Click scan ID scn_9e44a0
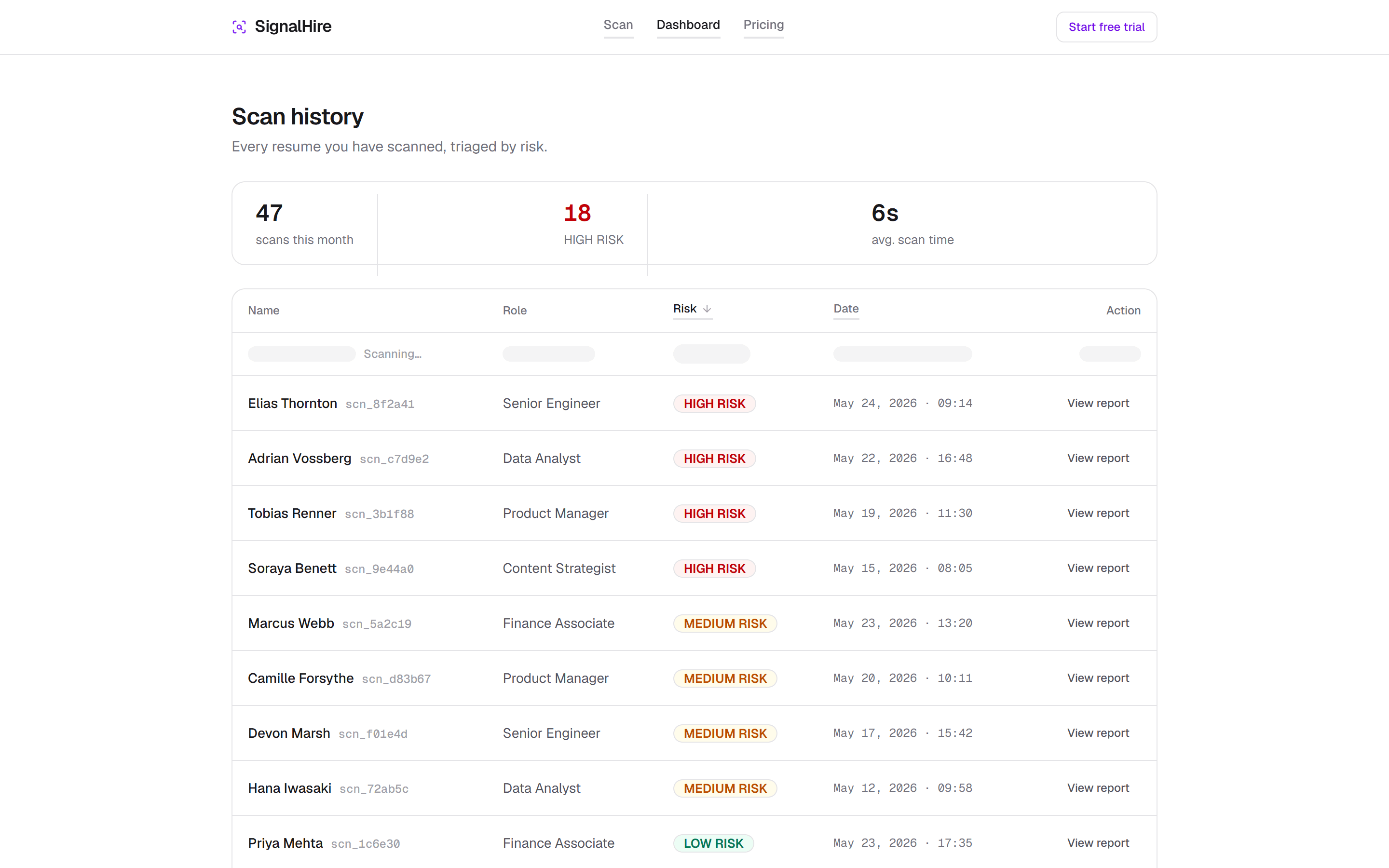Image resolution: width=1389 pixels, height=868 pixels. click(x=380, y=569)
